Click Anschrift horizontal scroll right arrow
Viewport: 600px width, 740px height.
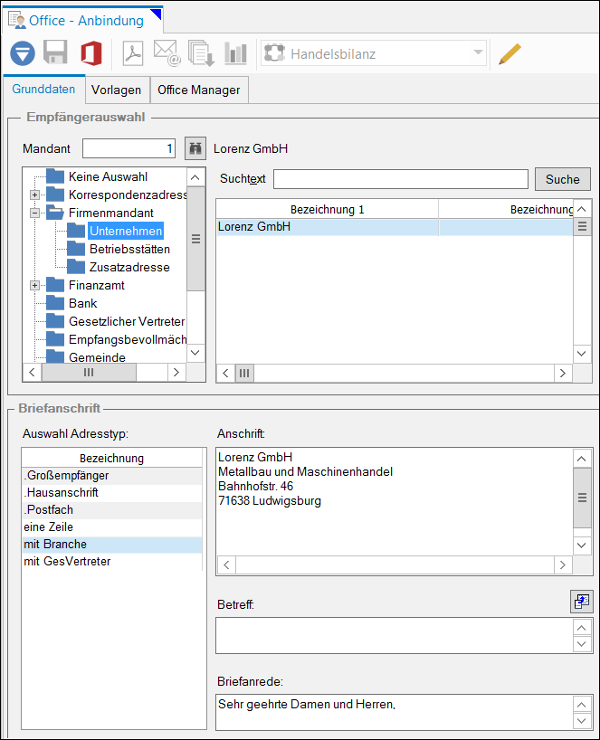tap(562, 565)
